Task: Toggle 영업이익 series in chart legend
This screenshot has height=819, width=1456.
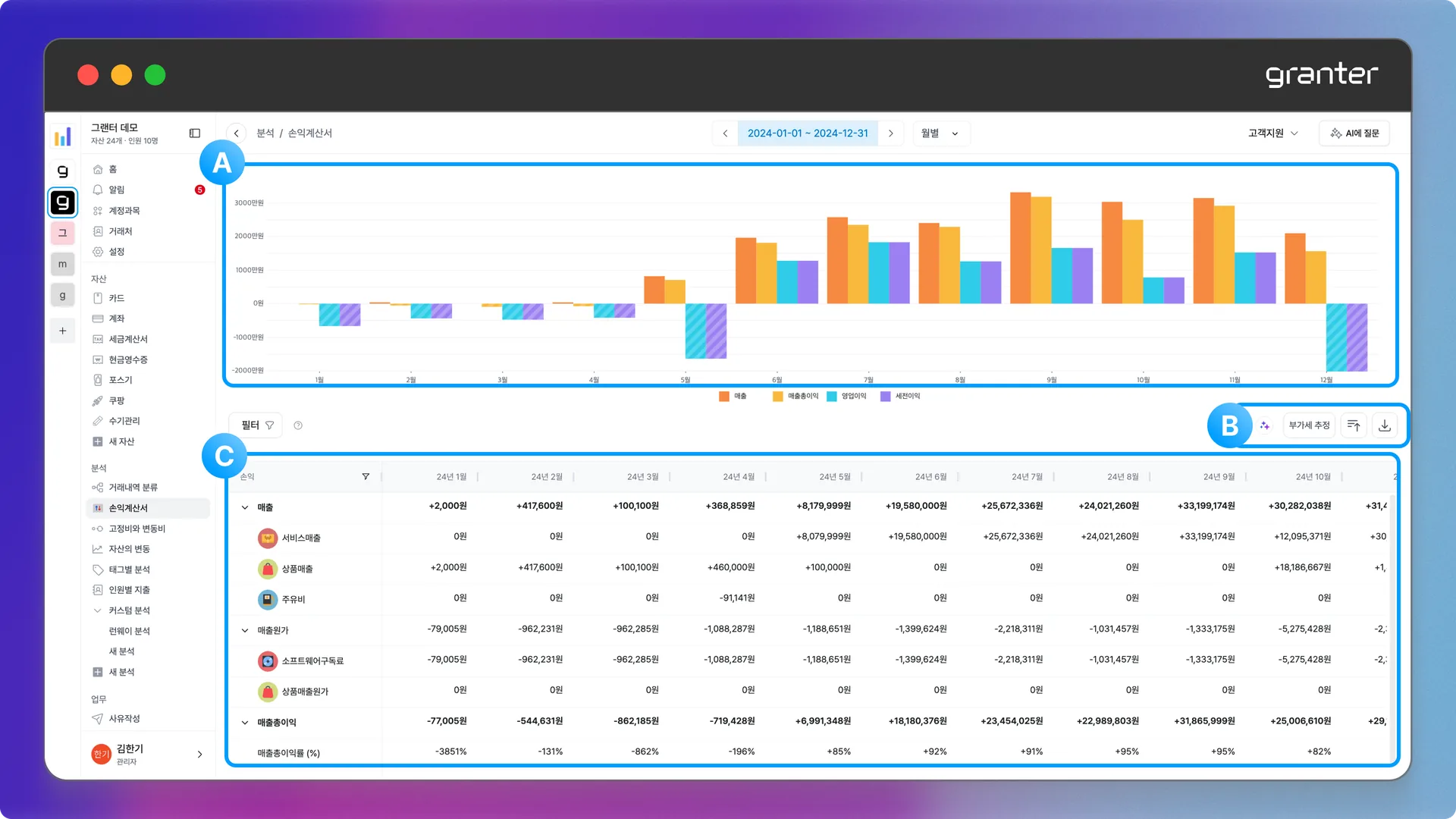Action: (846, 396)
